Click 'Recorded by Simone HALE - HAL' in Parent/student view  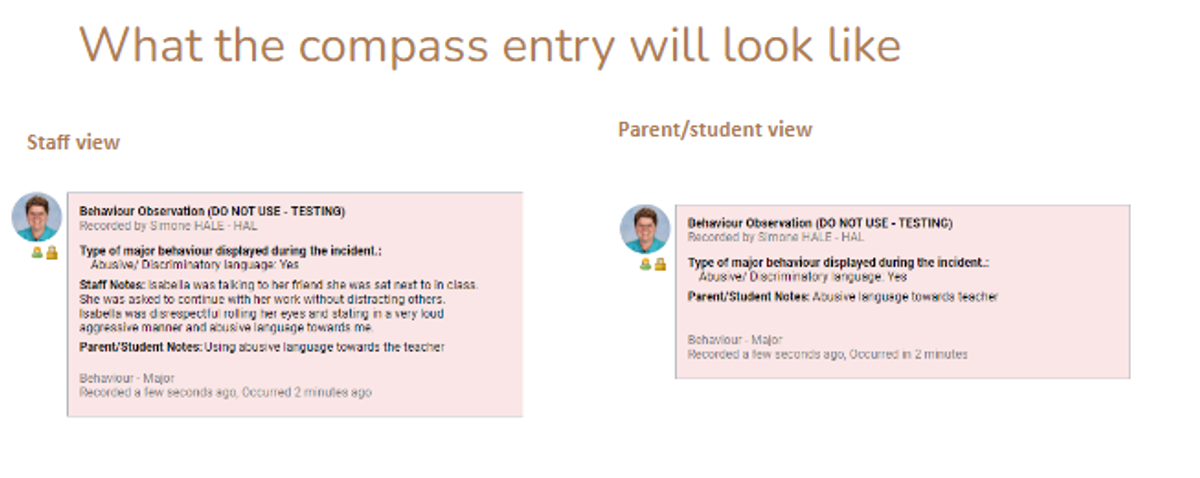pos(773,237)
